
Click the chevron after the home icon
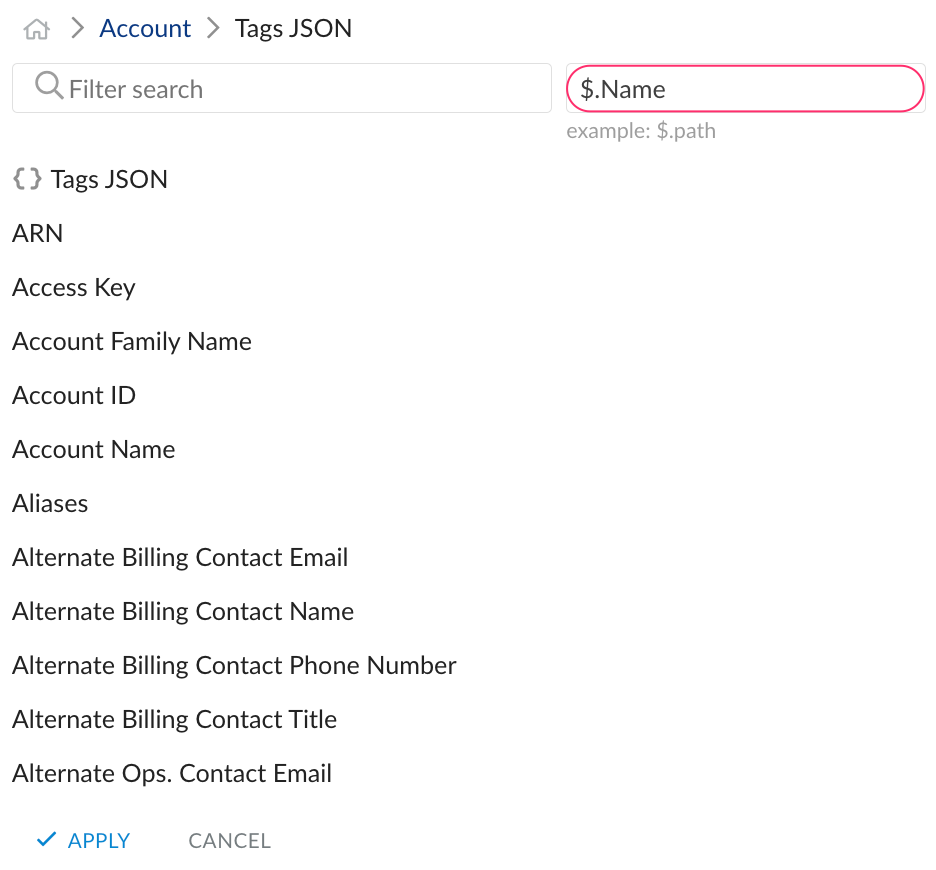coord(76,28)
